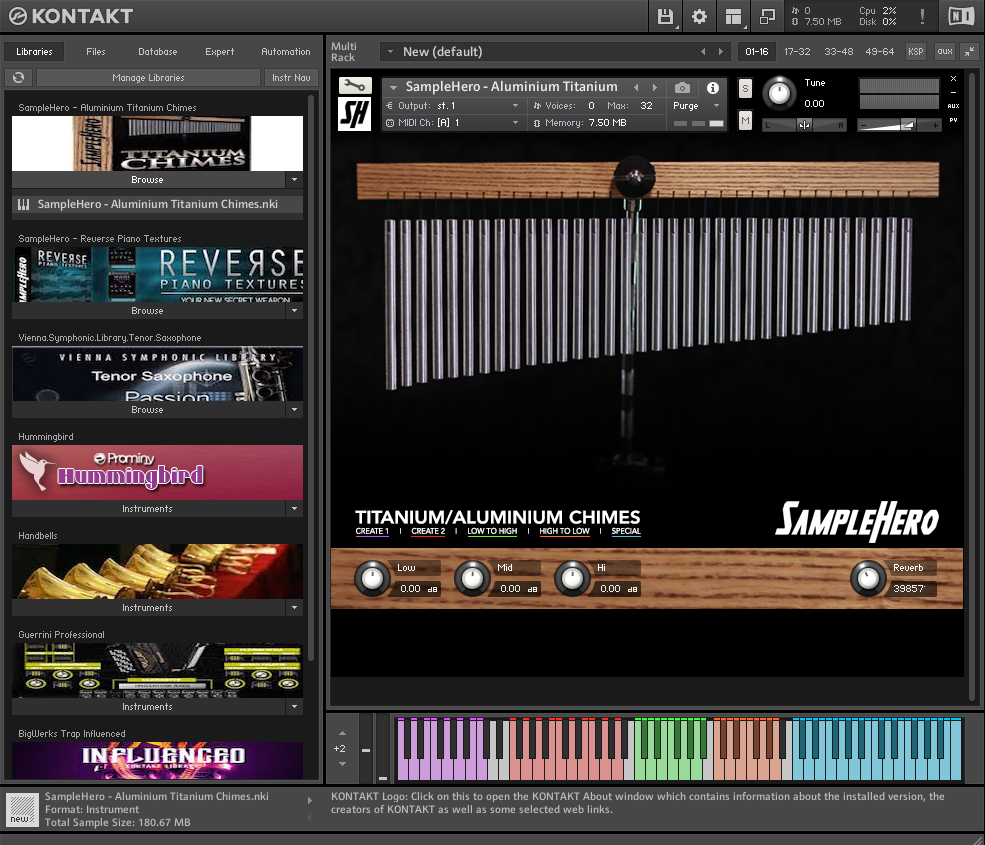Open the Output st. 1 dropdown
985x845 pixels.
(452, 106)
